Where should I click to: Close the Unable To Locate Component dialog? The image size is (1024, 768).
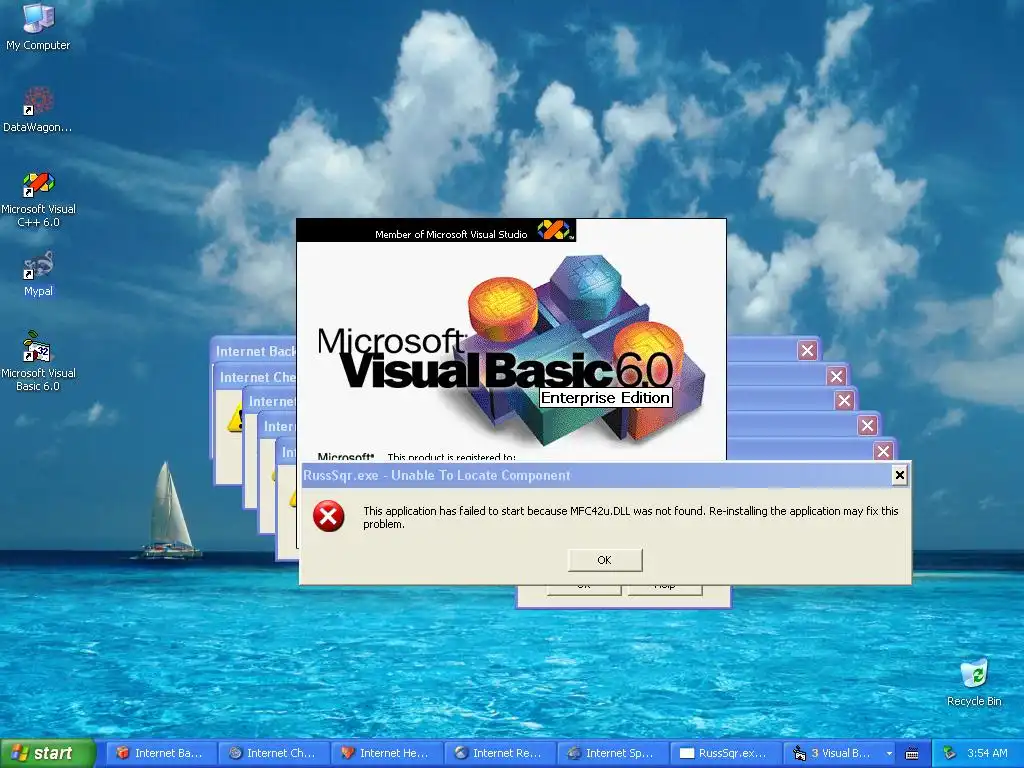(x=899, y=475)
